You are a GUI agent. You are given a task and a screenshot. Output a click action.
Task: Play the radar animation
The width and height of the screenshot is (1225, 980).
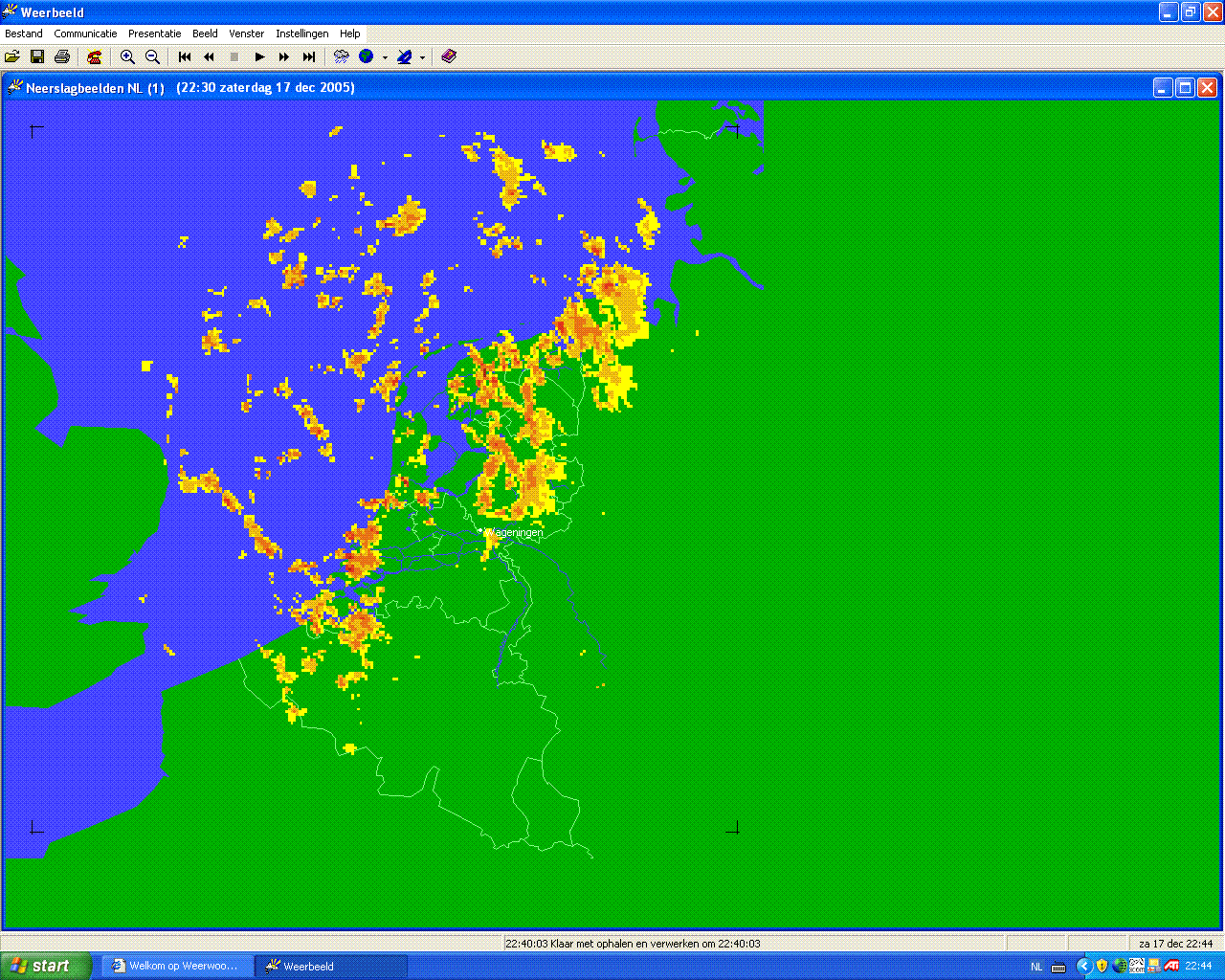coord(259,57)
